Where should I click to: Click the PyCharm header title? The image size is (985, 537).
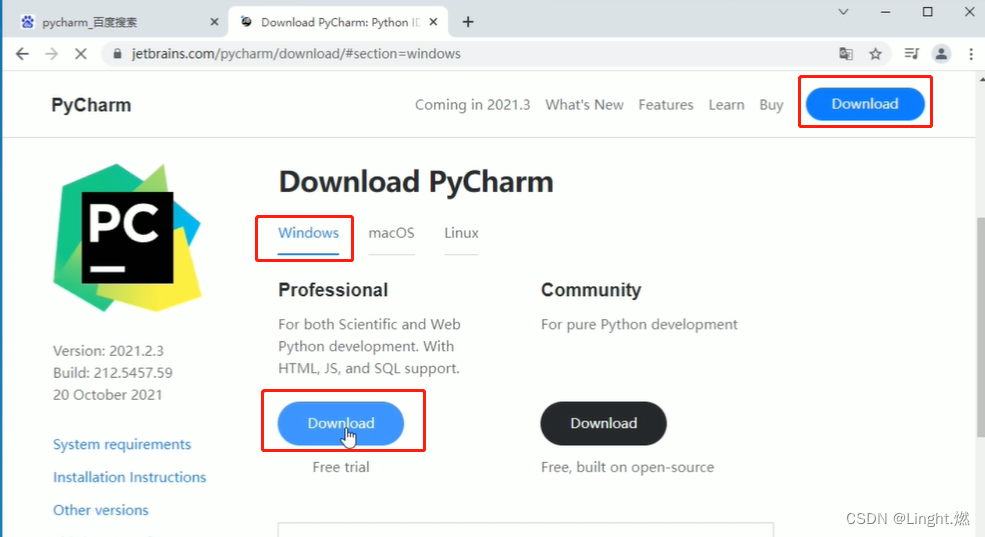[91, 105]
